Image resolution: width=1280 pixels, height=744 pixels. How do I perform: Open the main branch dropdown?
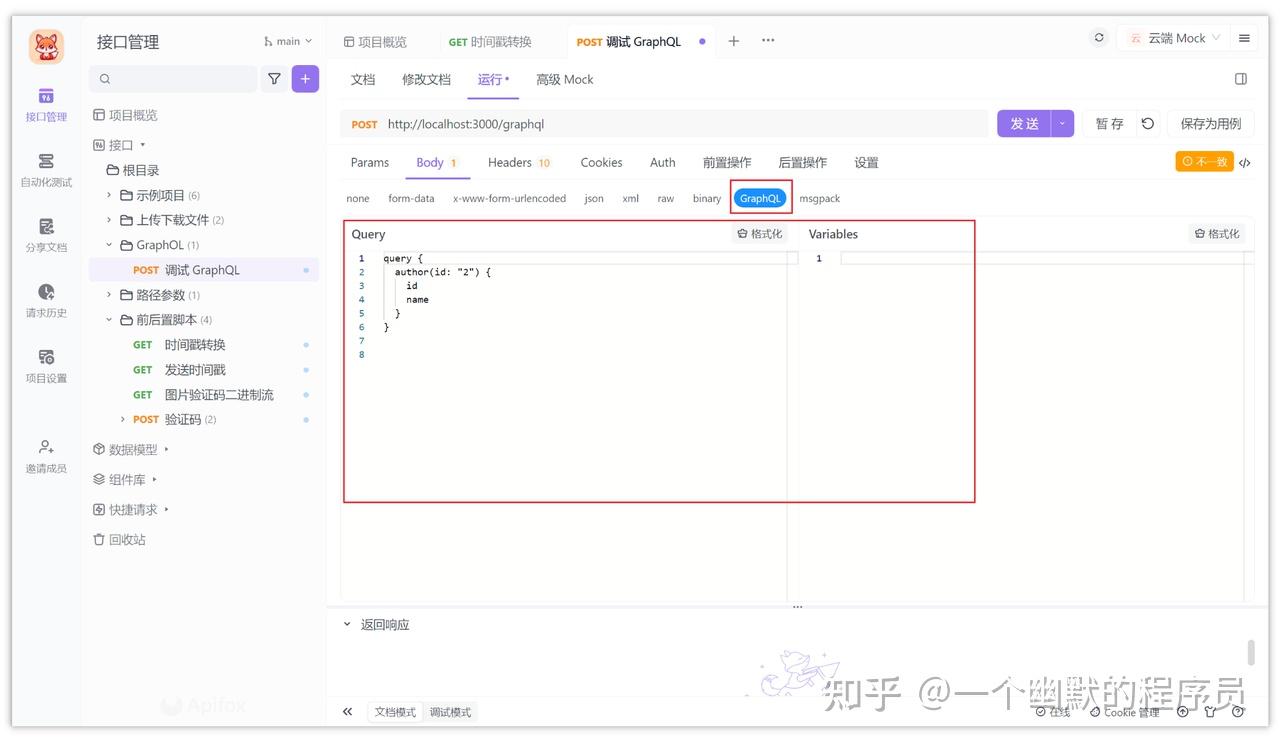point(287,41)
